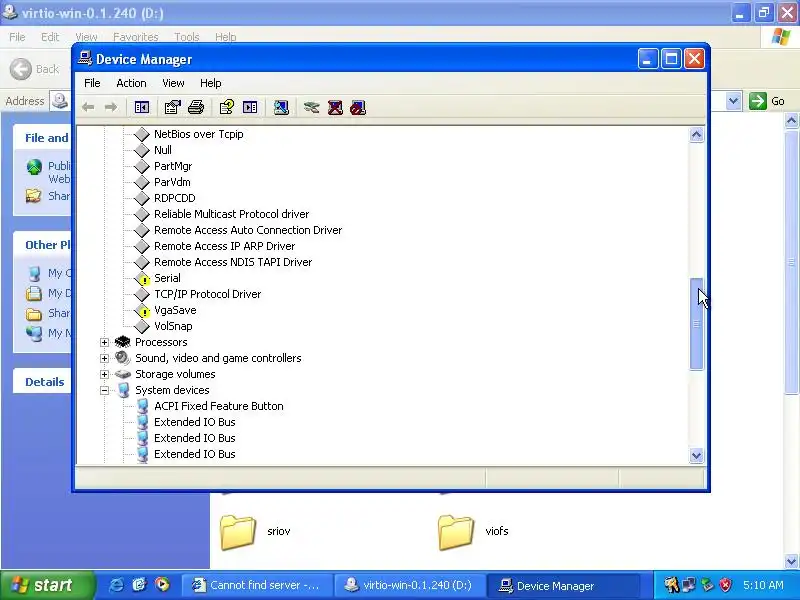Click the Forward arrow in Device Manager toolbar
Viewport: 800px width, 600px height.
[111, 107]
